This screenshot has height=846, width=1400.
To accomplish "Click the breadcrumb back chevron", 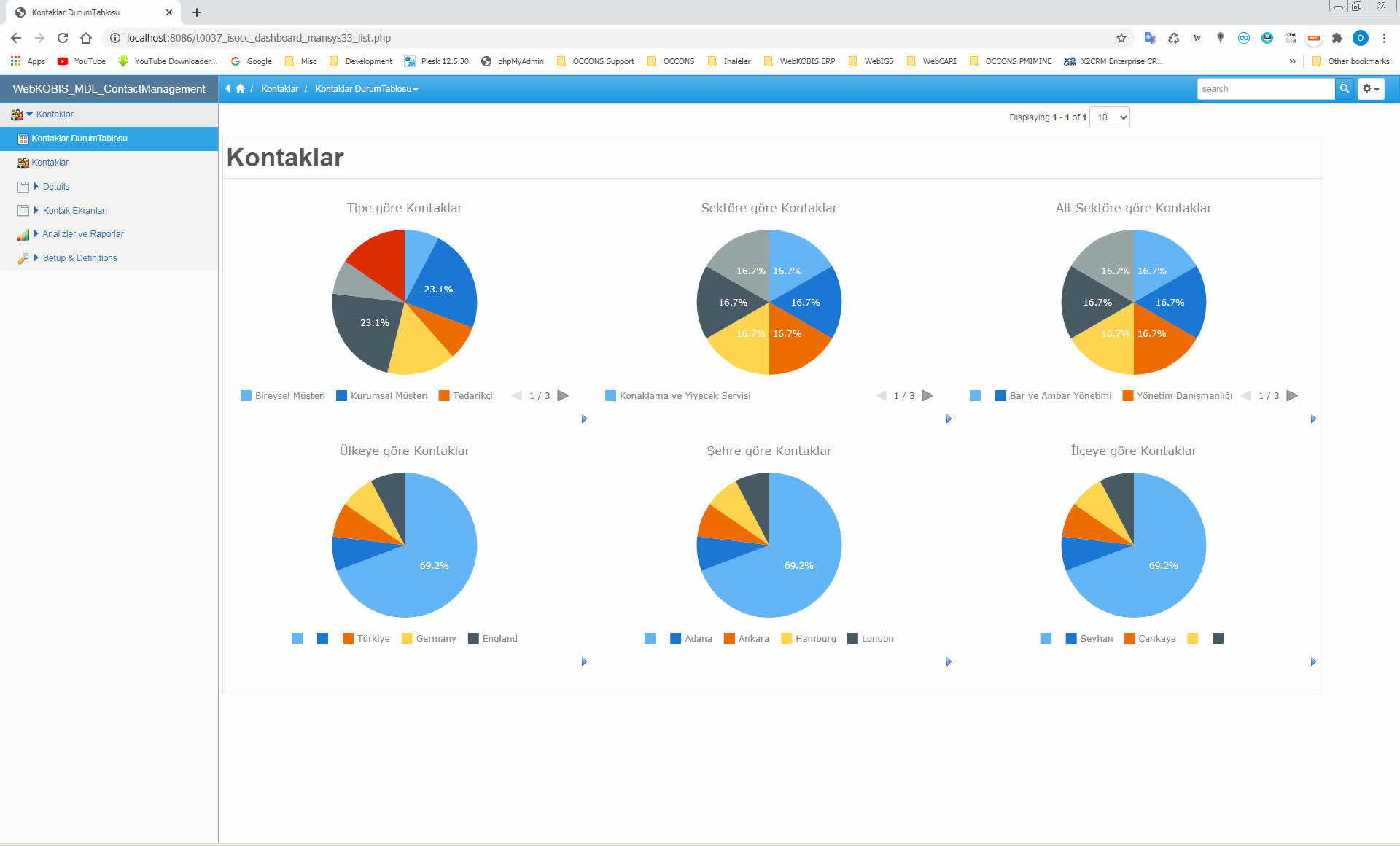I will pos(227,88).
